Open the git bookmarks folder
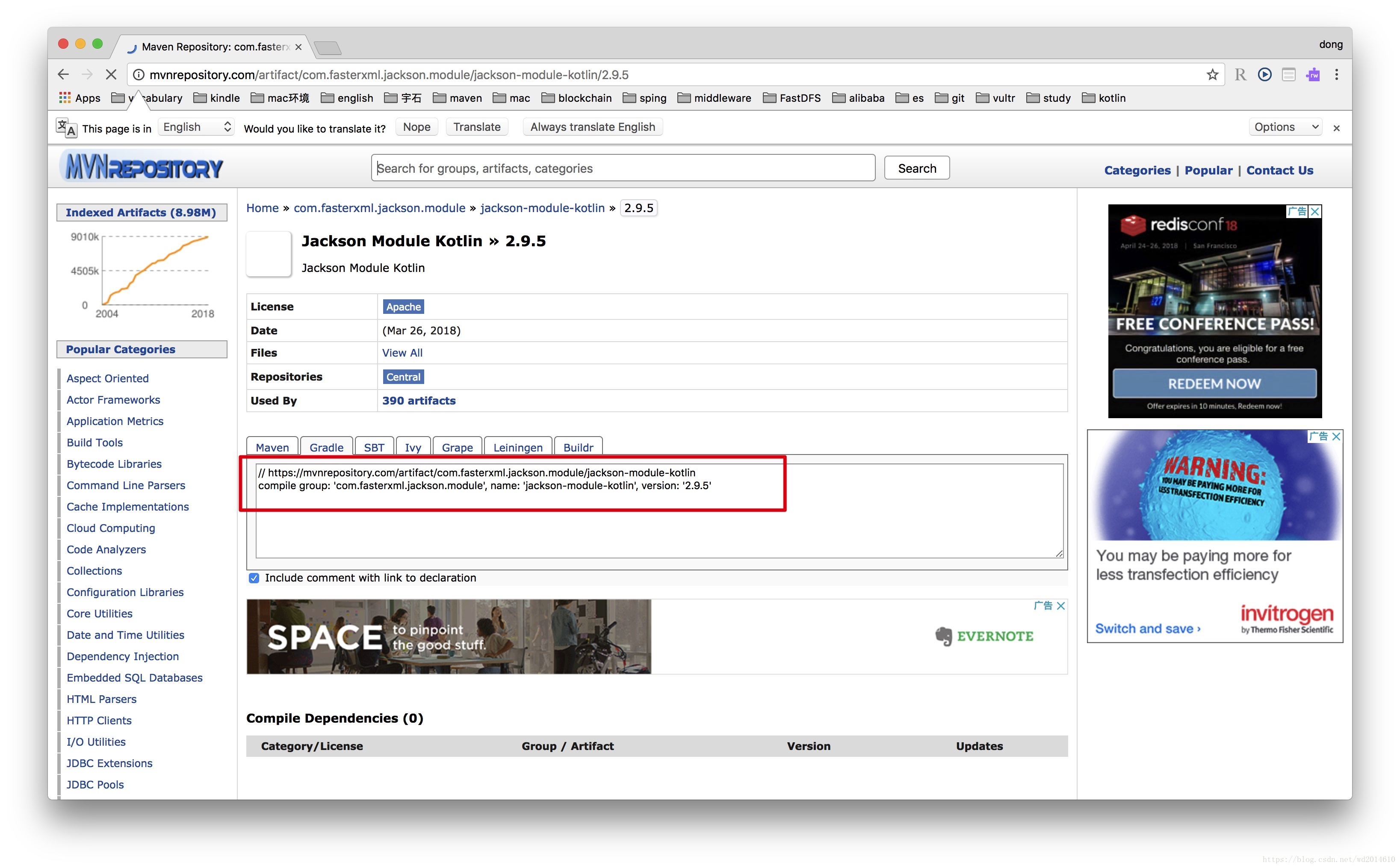 (949, 98)
